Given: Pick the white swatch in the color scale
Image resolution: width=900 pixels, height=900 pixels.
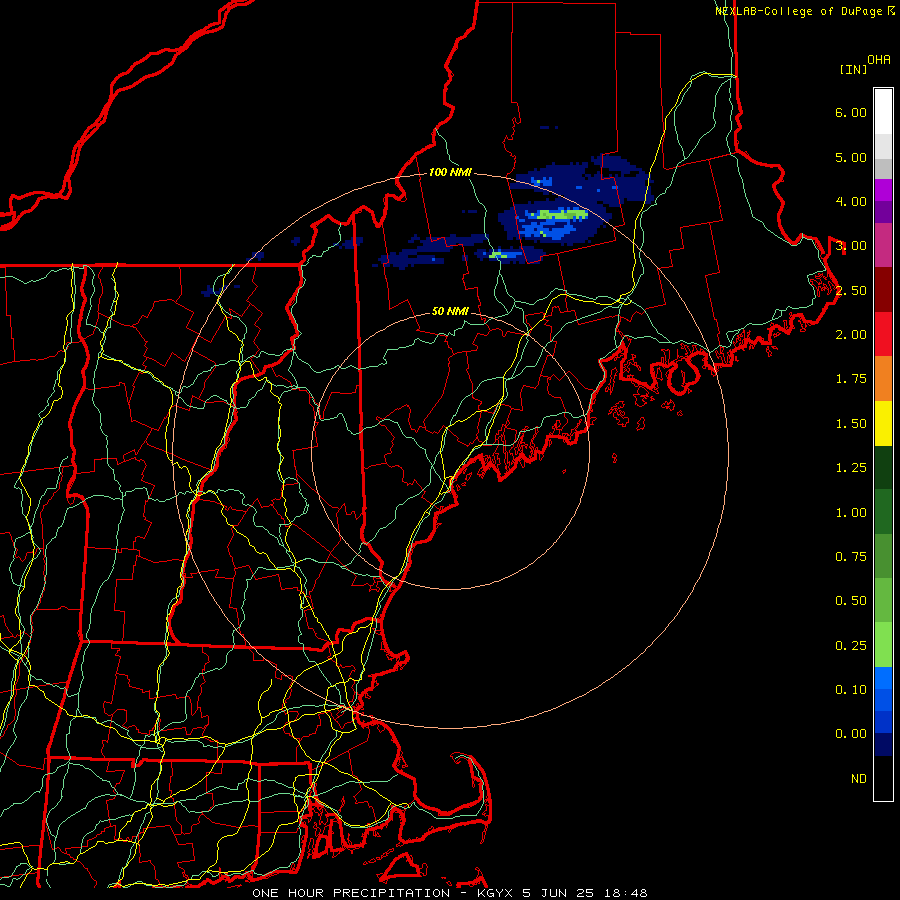Looking at the screenshot, I should pyautogui.click(x=883, y=112).
